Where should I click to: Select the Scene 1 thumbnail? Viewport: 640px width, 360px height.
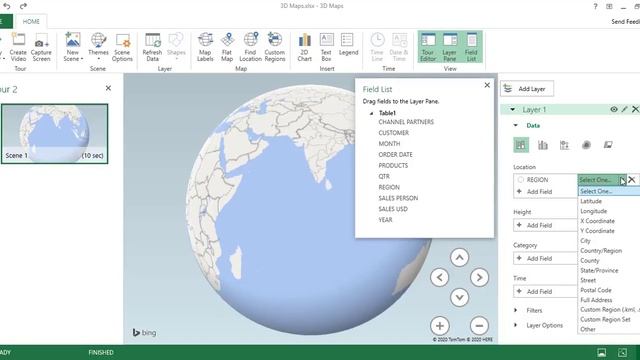tap(55, 133)
